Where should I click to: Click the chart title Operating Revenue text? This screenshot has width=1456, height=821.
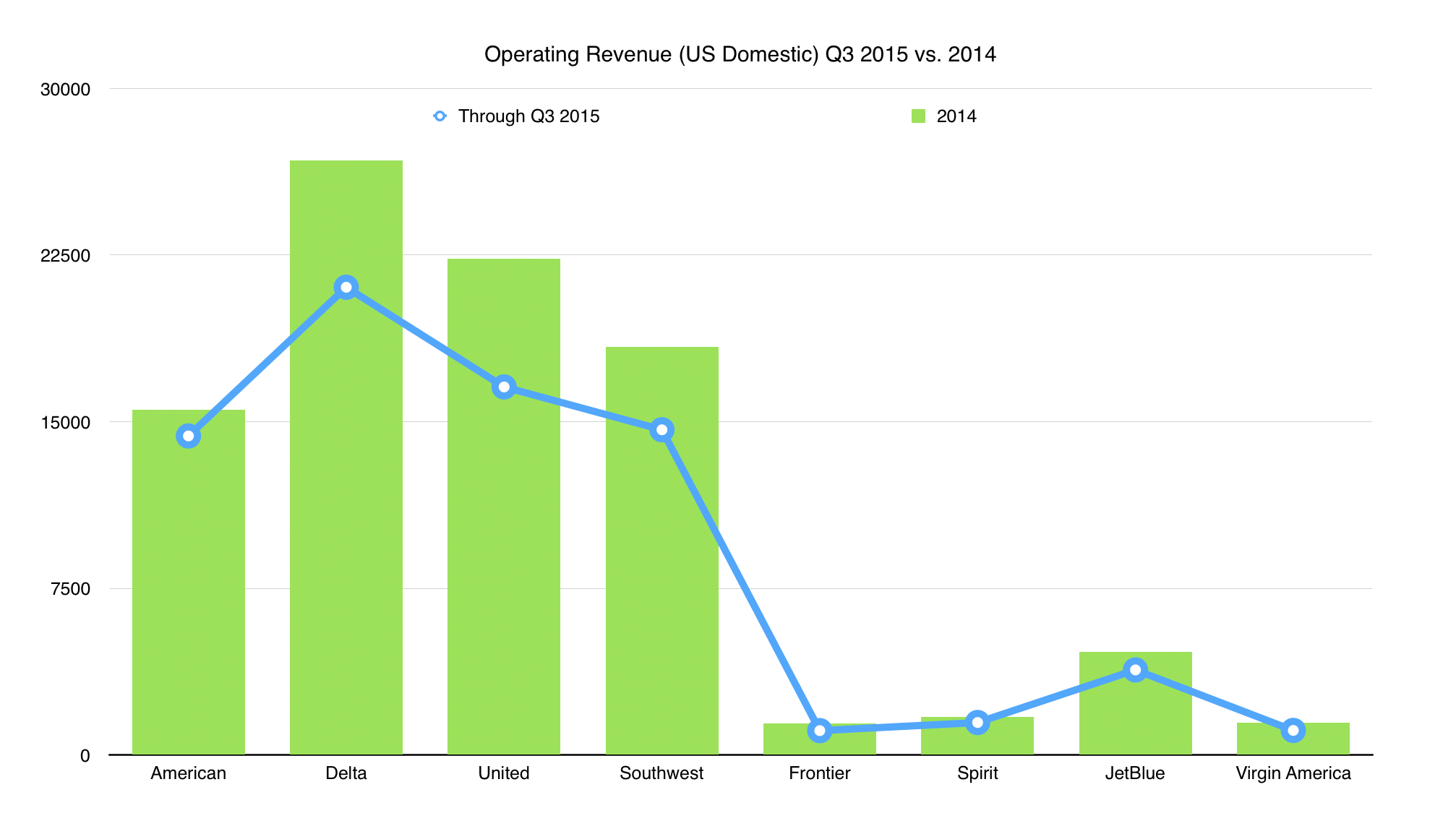point(740,55)
